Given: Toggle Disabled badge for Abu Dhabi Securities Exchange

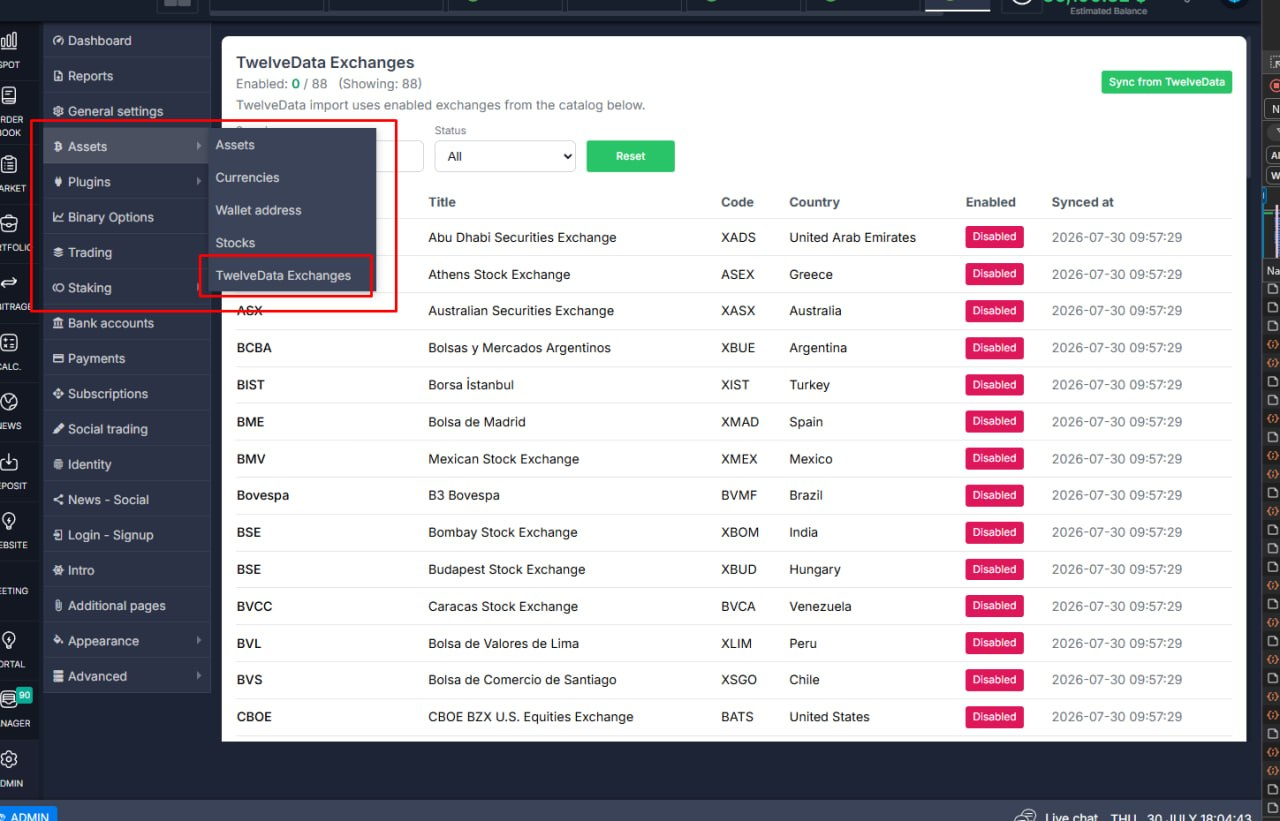Looking at the screenshot, I should point(994,237).
